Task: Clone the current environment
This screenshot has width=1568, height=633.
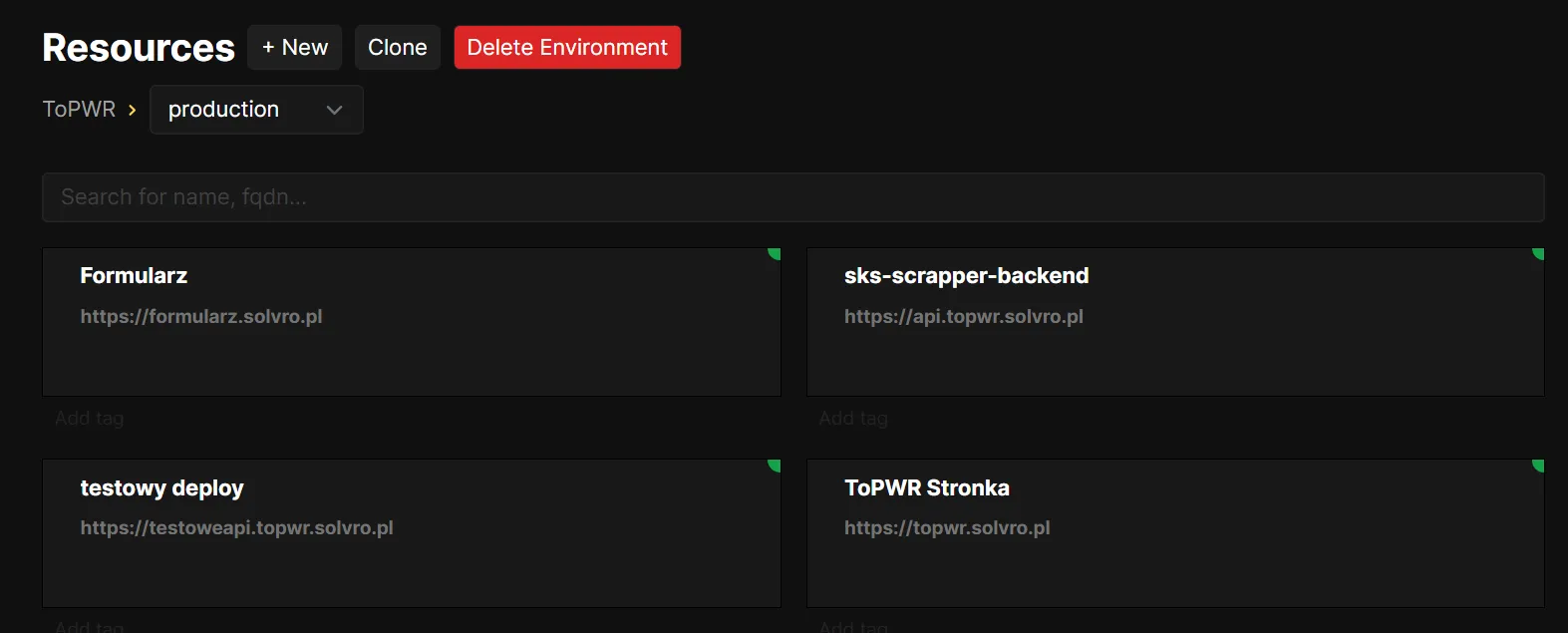Action: [x=397, y=48]
